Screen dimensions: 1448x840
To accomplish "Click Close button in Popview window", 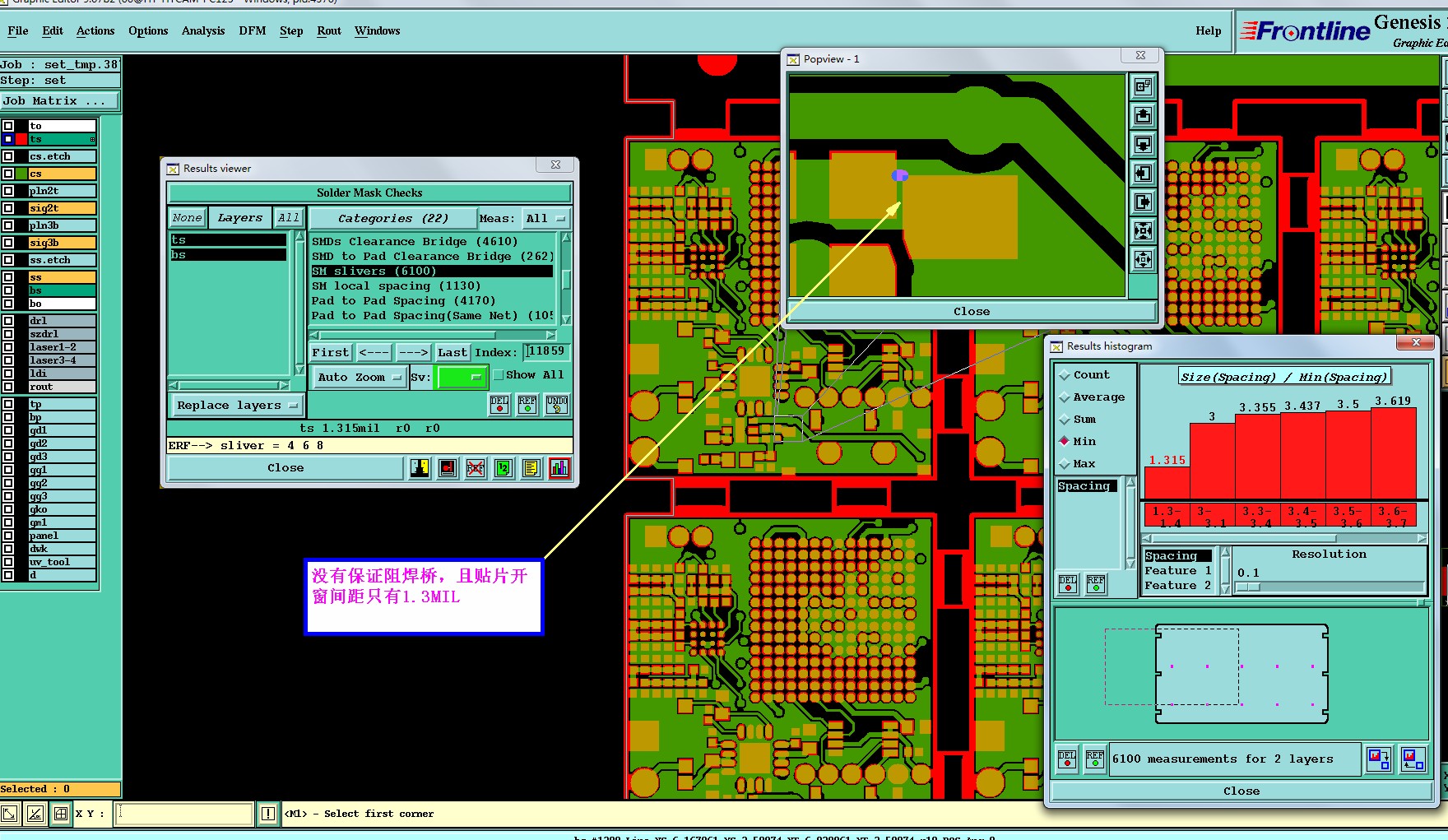I will coord(972,312).
